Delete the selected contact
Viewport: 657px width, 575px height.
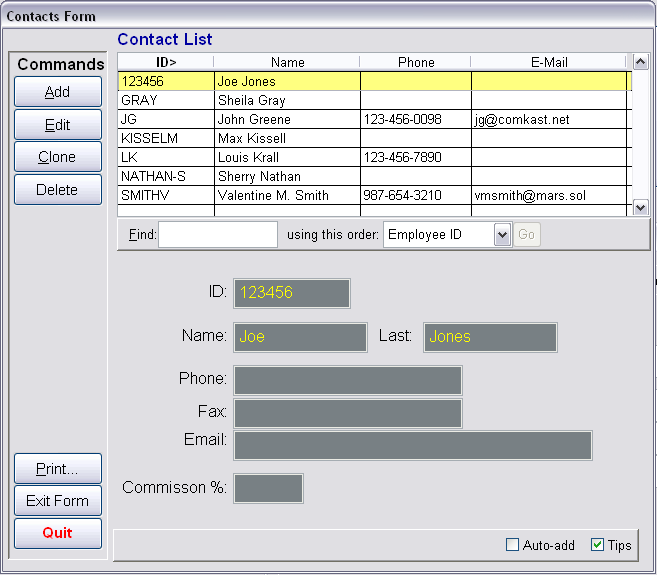(58, 189)
